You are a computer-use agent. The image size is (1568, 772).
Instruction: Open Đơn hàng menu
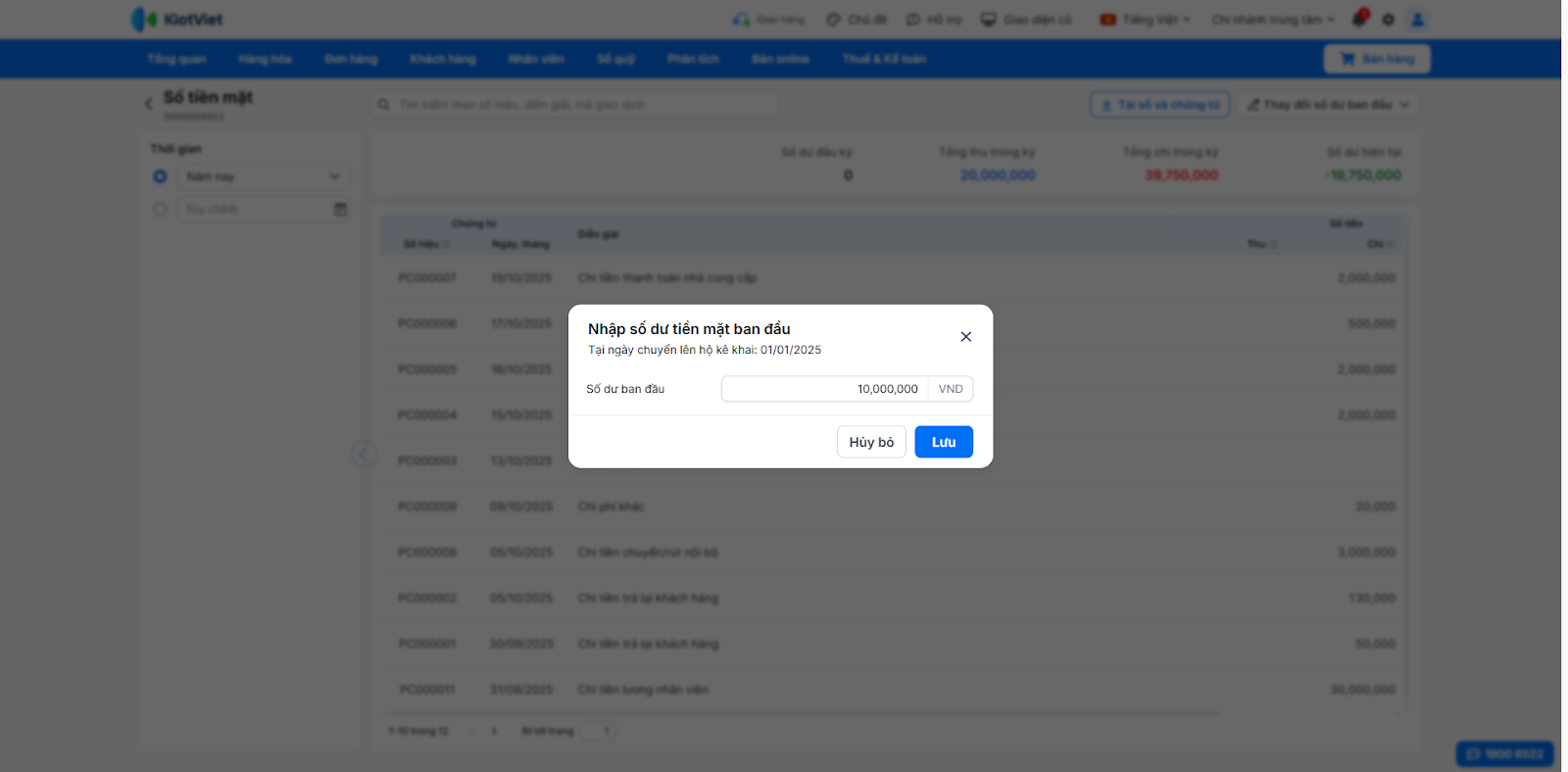(351, 59)
